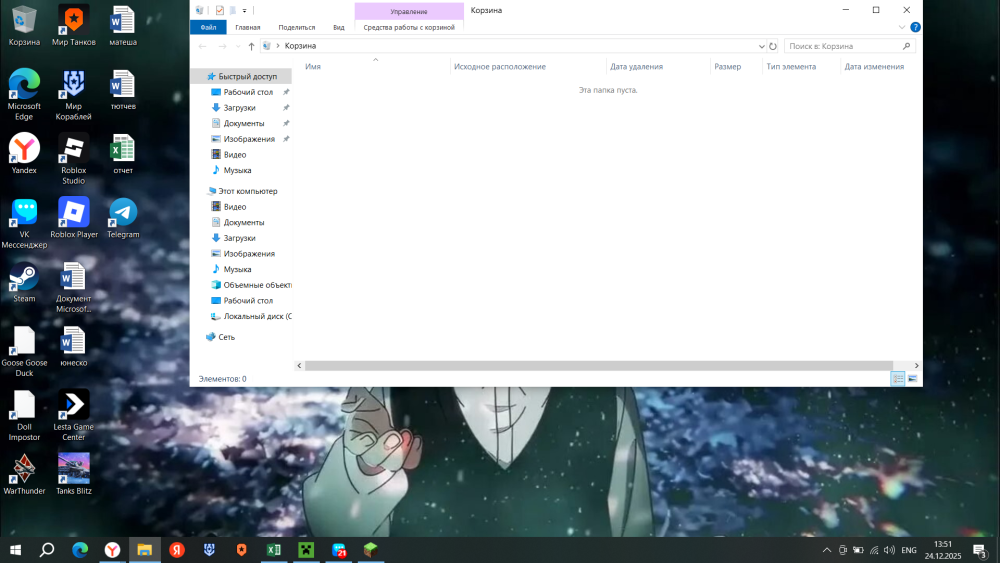
Task: Select the матеша Word document on desktop
Action: pyautogui.click(x=122, y=26)
